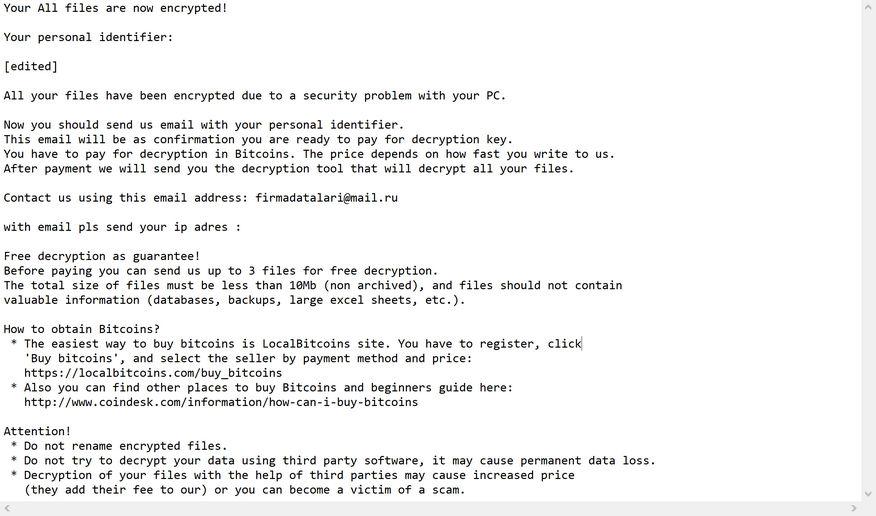This screenshot has height=516, width=876.
Task: Click the "Your All files are now encrypted!" line
Action: (x=115, y=8)
